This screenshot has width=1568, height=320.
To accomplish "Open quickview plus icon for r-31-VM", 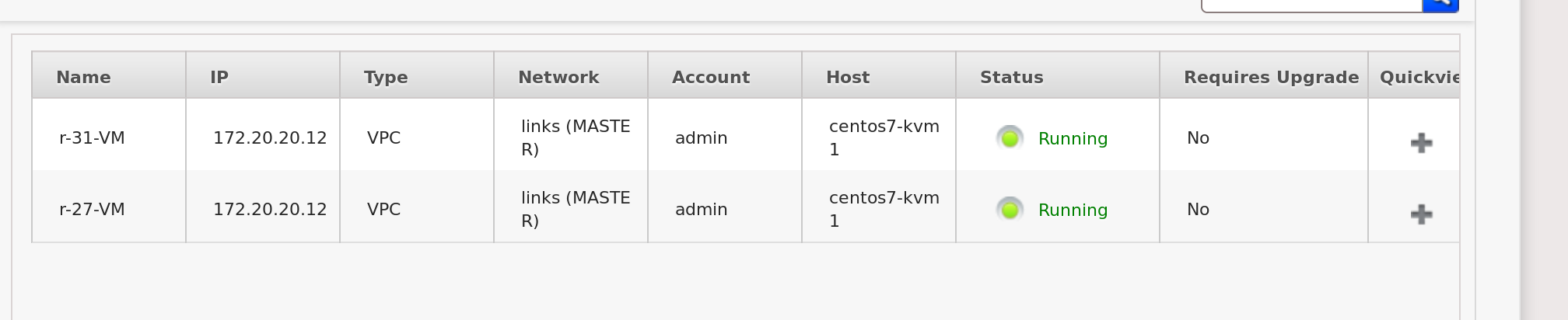I will click(x=1421, y=143).
